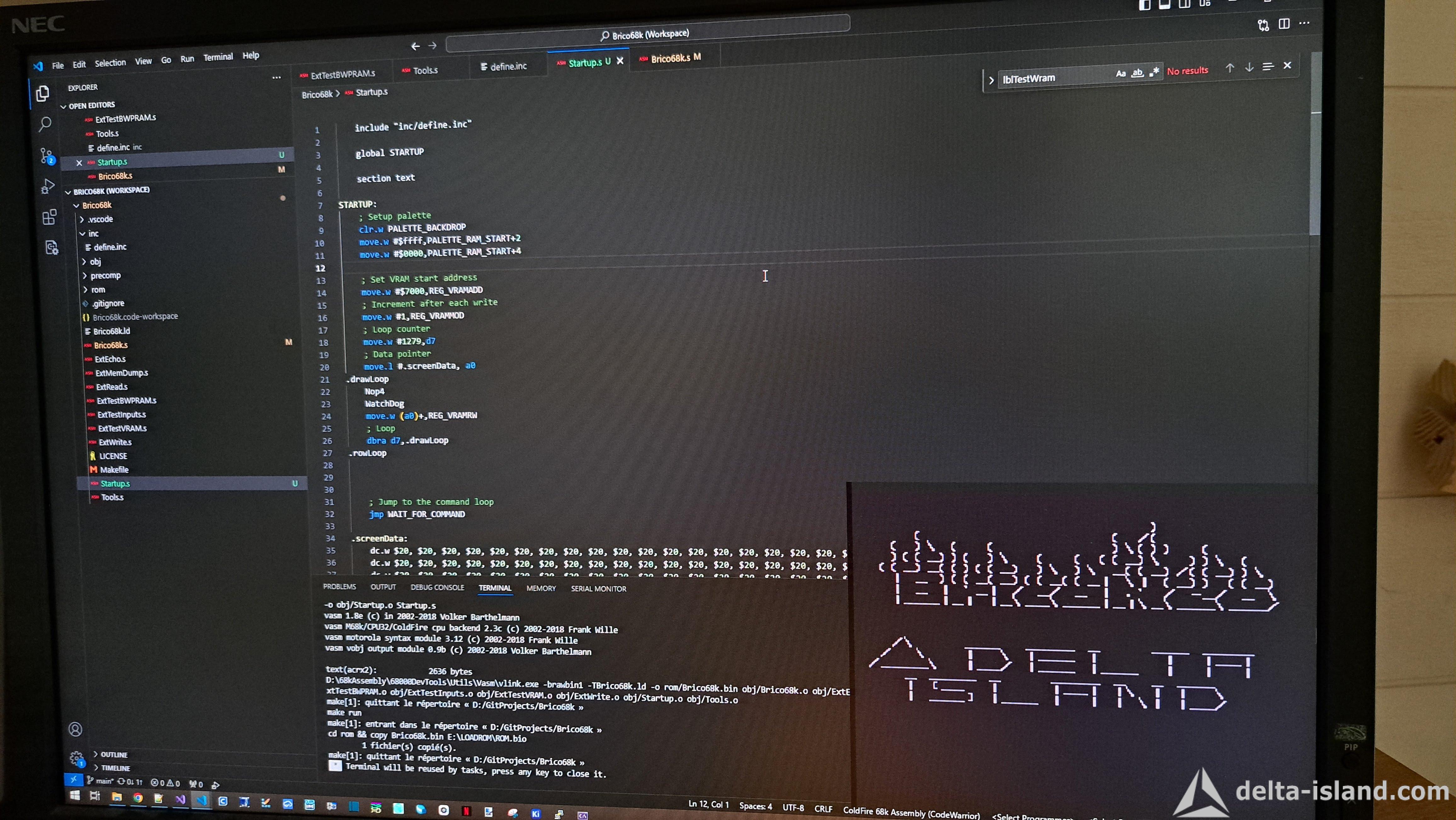Open the Extensions view

pyautogui.click(x=50, y=217)
